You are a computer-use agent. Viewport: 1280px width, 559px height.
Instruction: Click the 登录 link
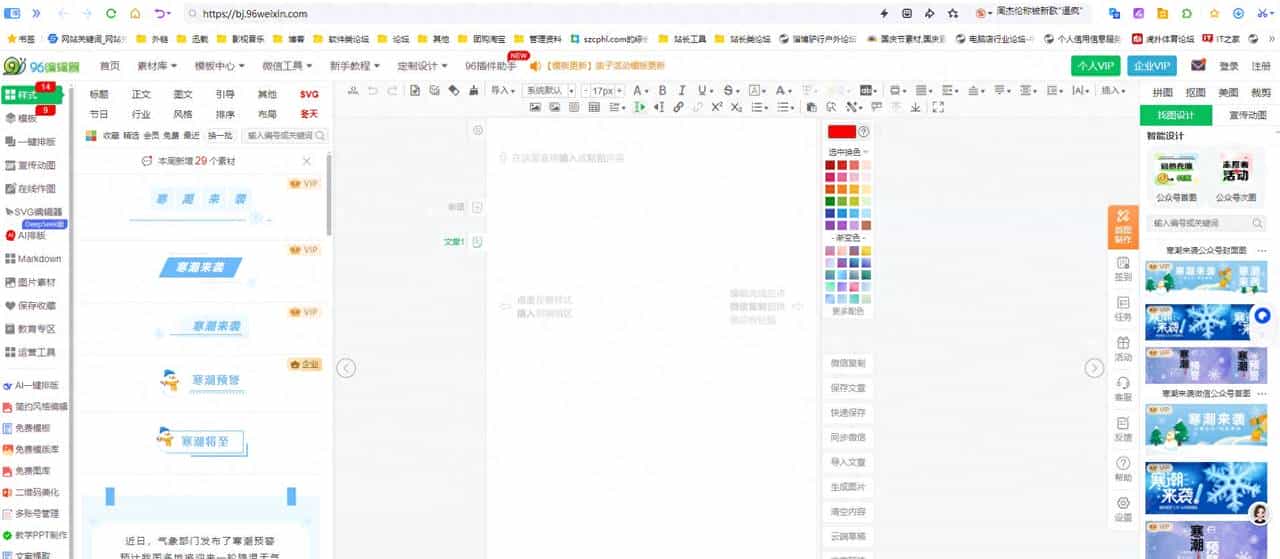1228,66
